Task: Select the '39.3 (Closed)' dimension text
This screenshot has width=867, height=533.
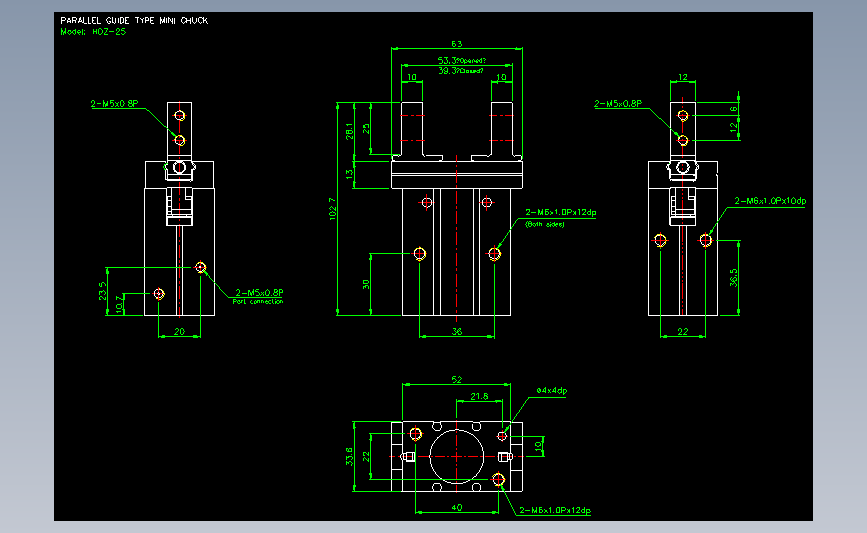Action: 461,71
